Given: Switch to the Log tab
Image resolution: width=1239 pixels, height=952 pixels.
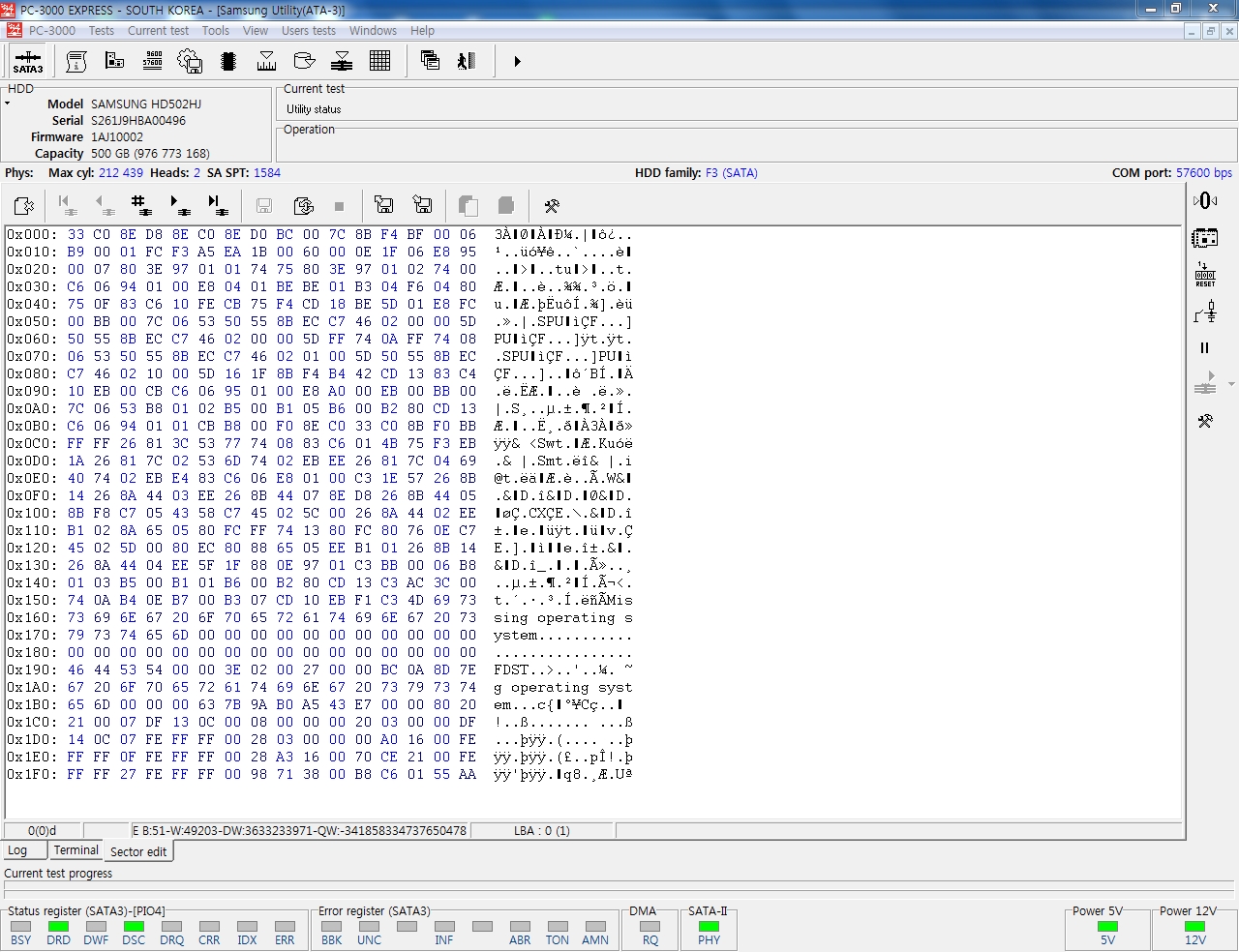Looking at the screenshot, I should pos(17,850).
